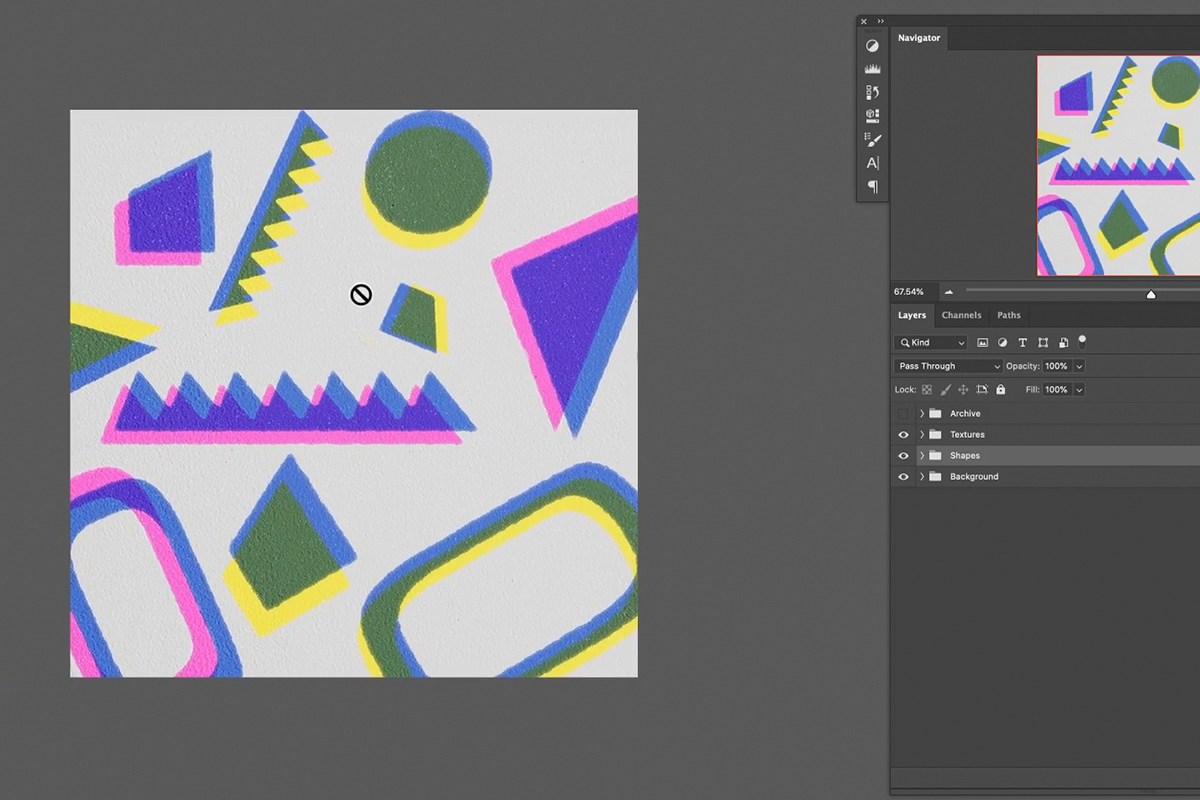The image size is (1200, 800).
Task: Click the Opacity value field
Action: coord(1056,366)
